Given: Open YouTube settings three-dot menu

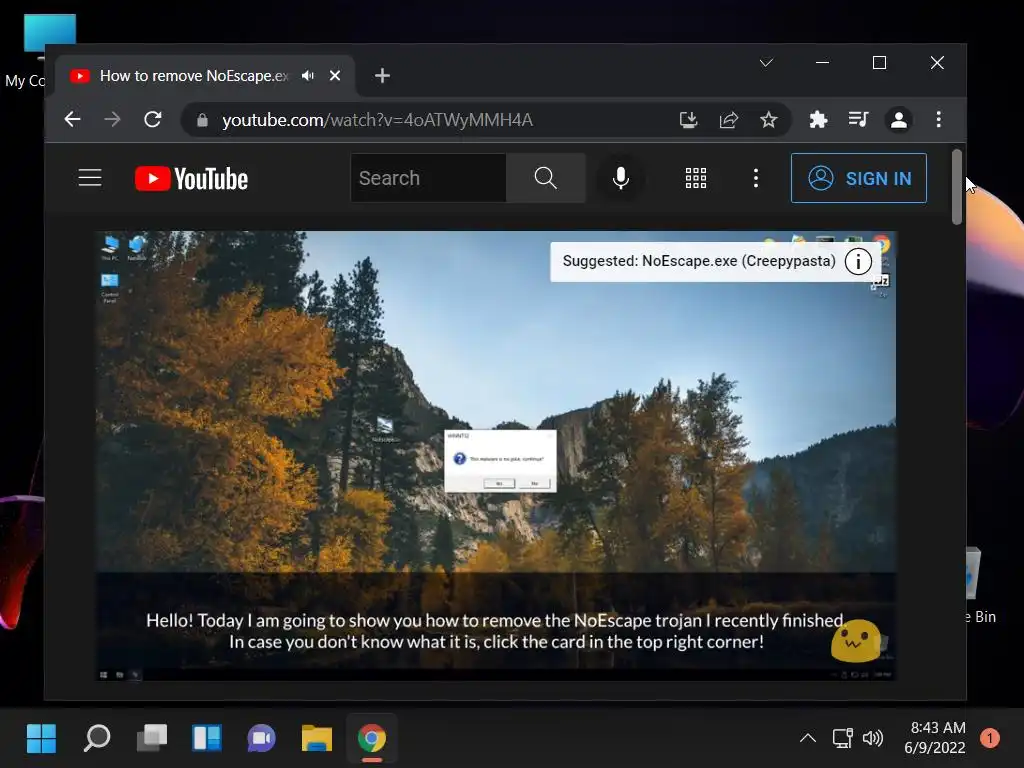Looking at the screenshot, I should (756, 178).
